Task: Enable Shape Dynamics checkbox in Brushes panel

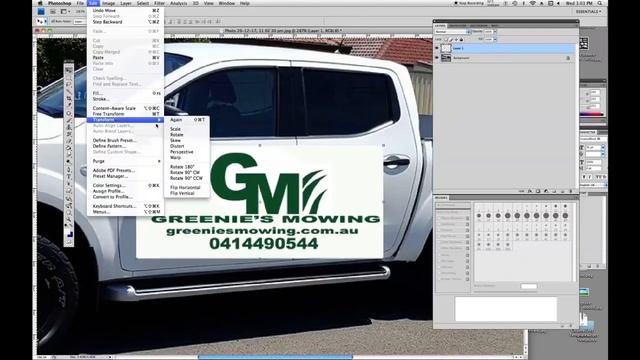Action: pyautogui.click(x=439, y=218)
